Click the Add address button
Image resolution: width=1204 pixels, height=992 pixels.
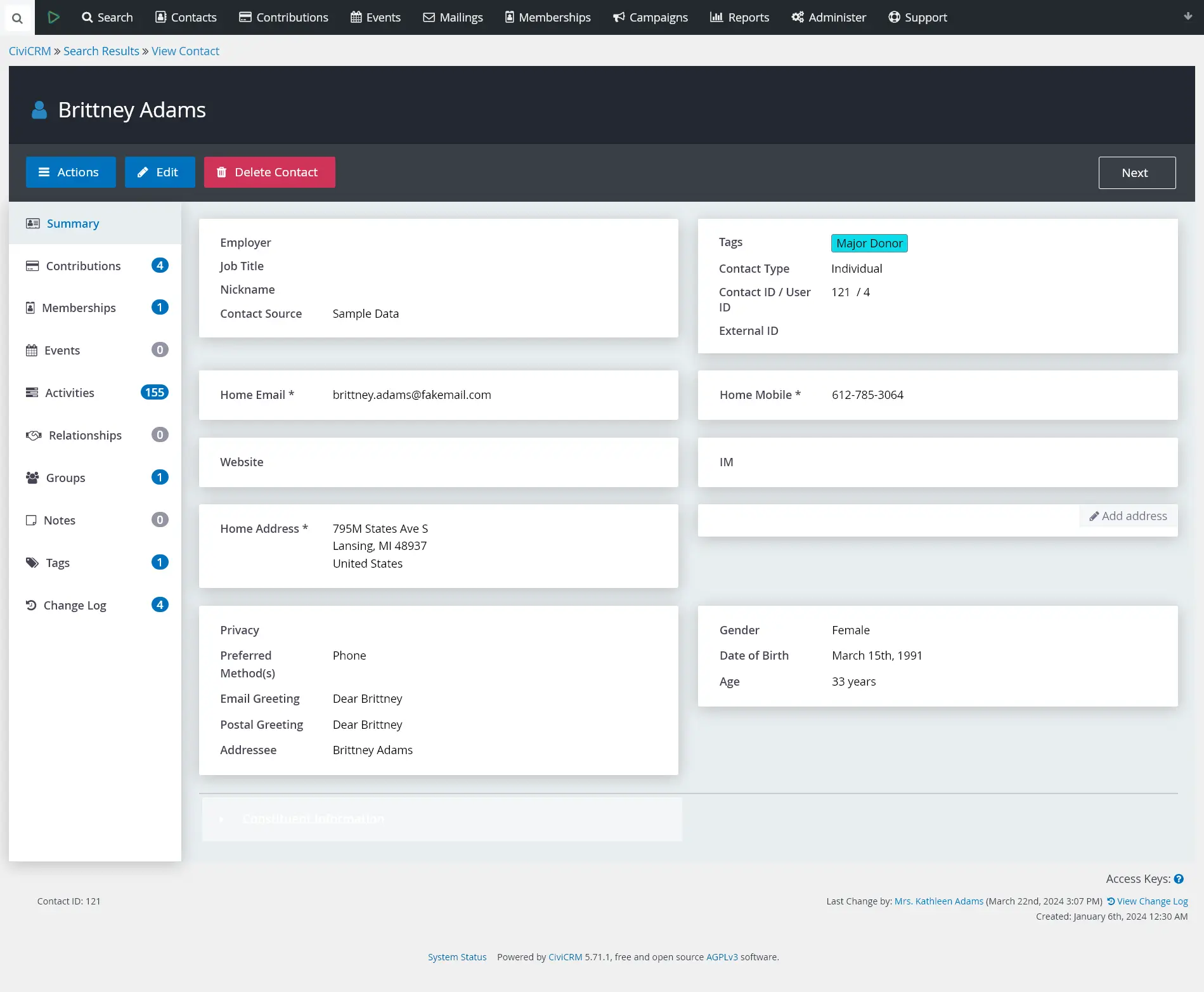click(x=1127, y=516)
